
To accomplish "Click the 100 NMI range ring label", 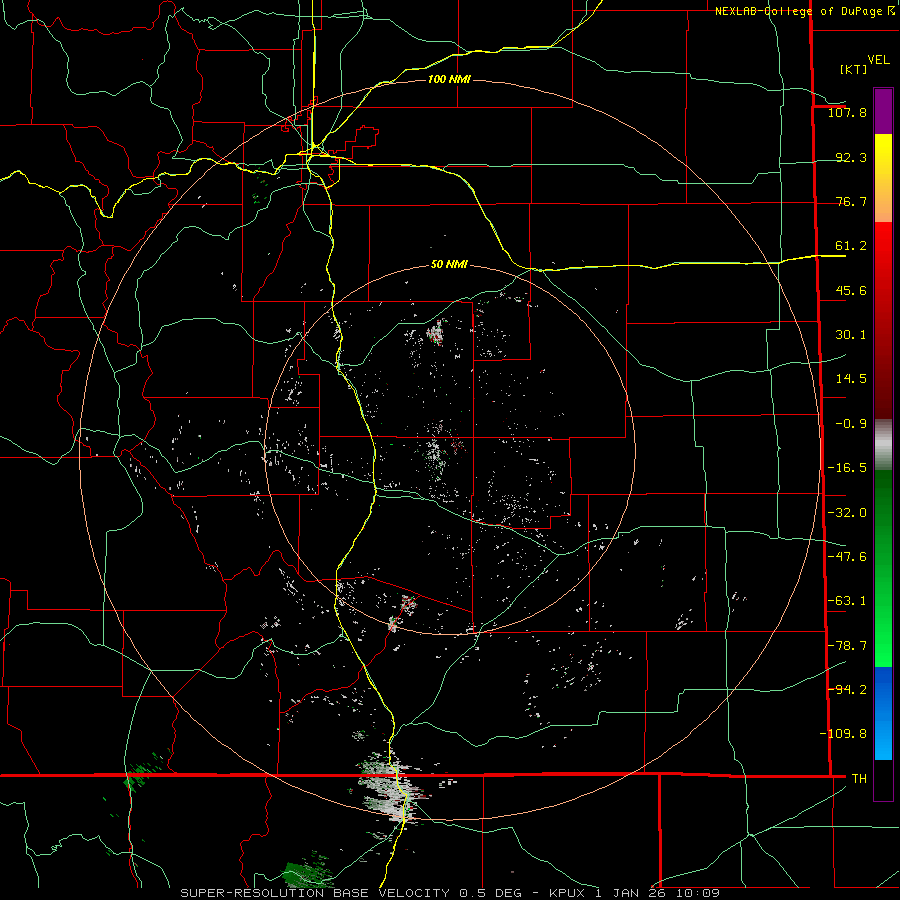I will coord(449,79).
